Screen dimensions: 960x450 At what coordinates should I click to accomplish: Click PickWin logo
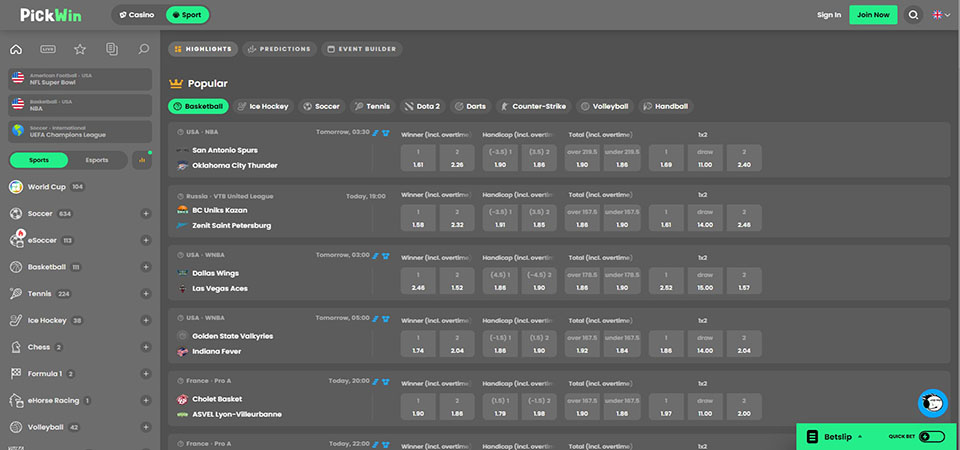(x=51, y=15)
